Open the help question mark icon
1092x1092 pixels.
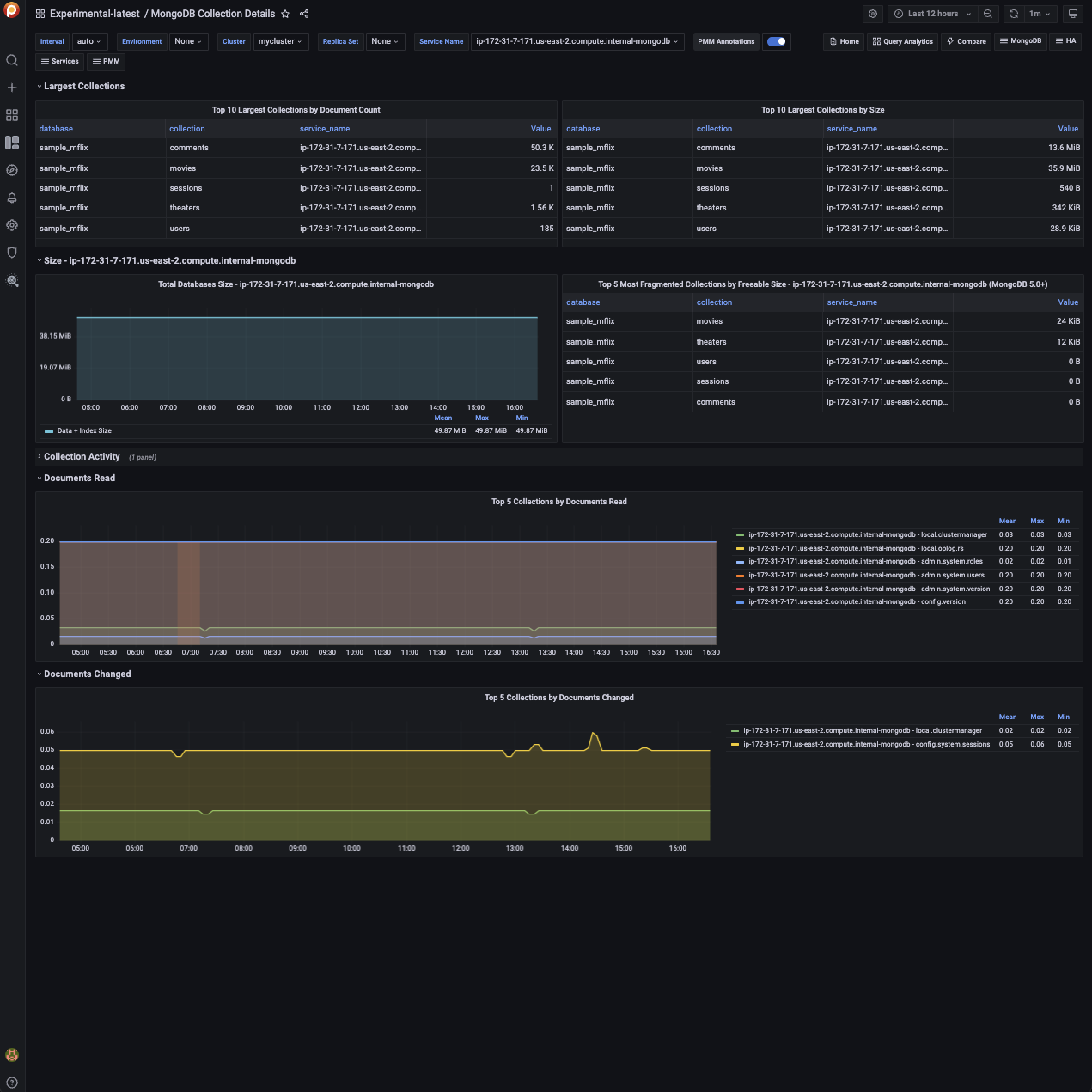[12, 1083]
